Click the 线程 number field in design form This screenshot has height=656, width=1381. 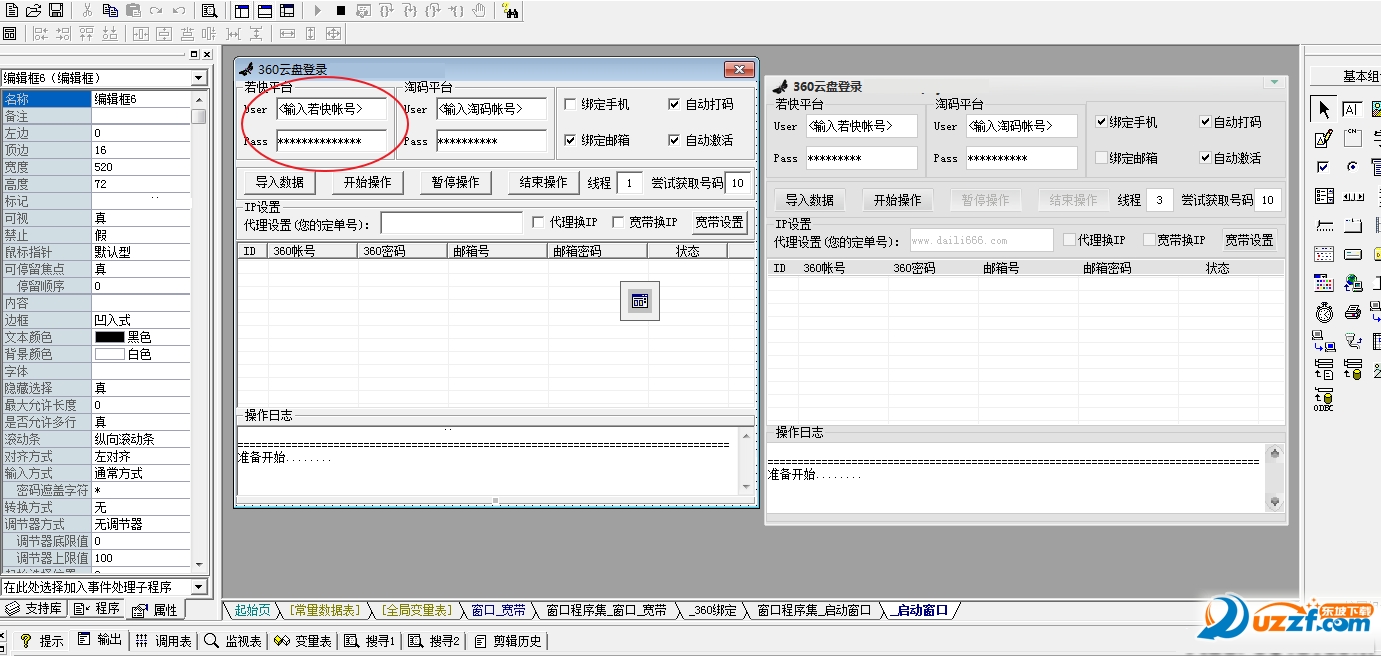pos(629,183)
